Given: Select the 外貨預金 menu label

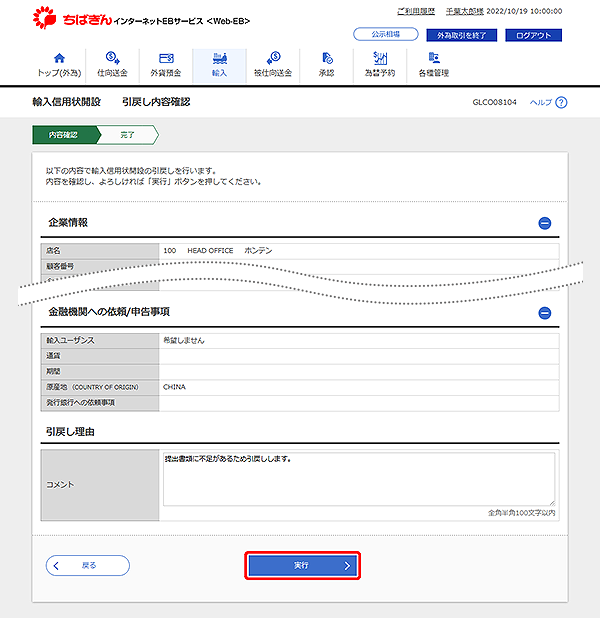Looking at the screenshot, I should pyautogui.click(x=166, y=73).
